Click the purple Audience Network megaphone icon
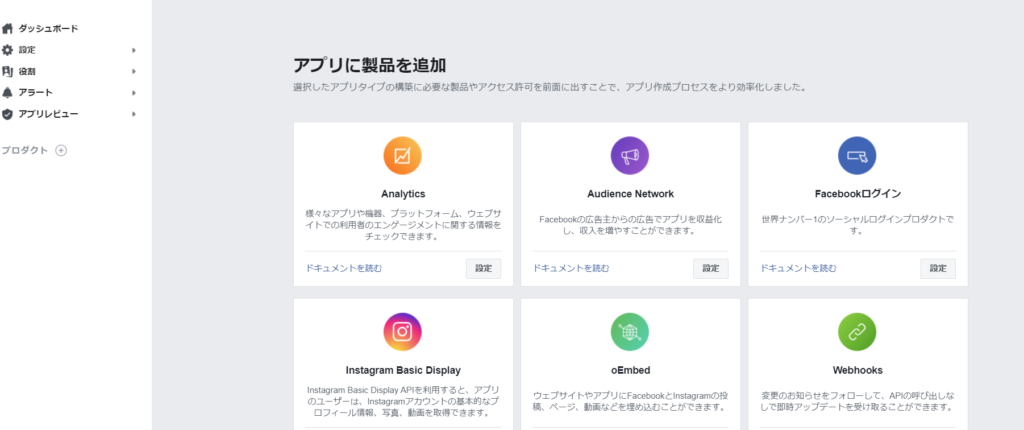This screenshot has width=1024, height=430. (630, 155)
